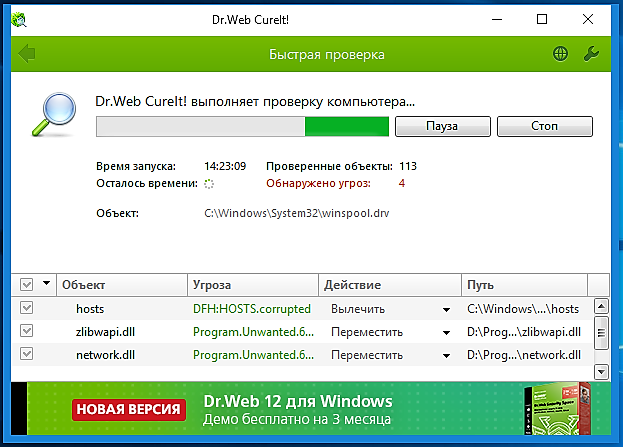
Task: Click the Dr.Web CureIt! title bar icon
Action: point(19,19)
